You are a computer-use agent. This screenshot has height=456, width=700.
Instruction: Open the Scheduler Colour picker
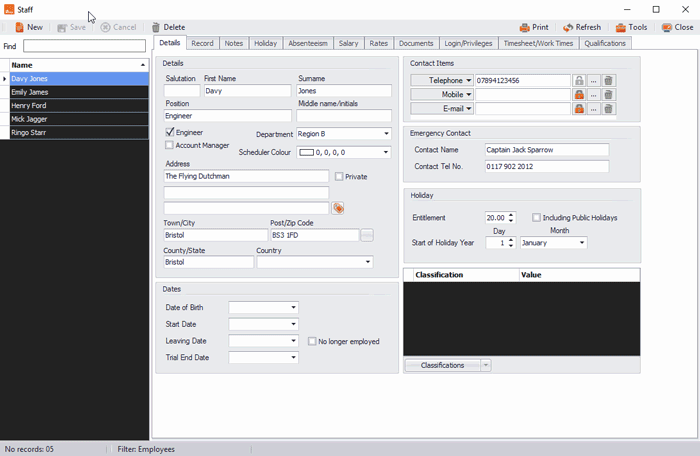(x=386, y=153)
